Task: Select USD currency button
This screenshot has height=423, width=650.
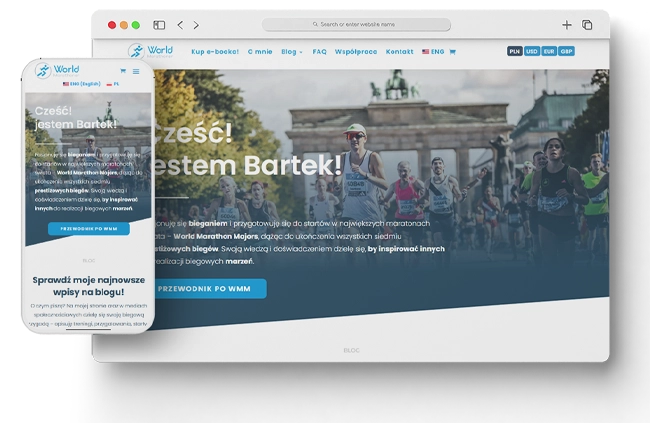Action: tap(531, 51)
